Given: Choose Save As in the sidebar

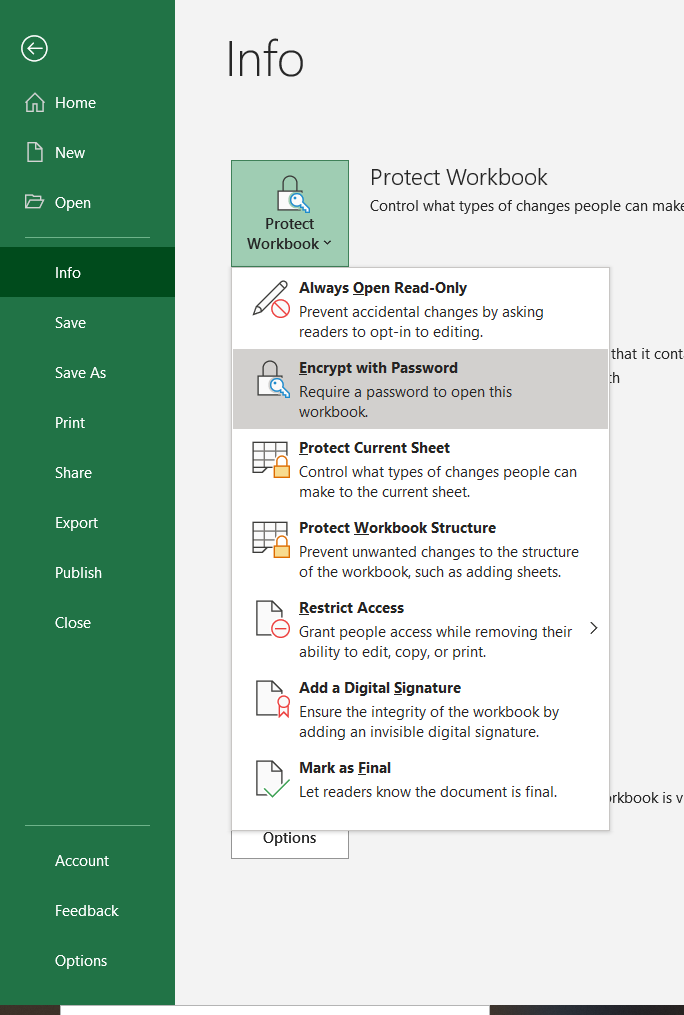Looking at the screenshot, I should (x=87, y=373).
